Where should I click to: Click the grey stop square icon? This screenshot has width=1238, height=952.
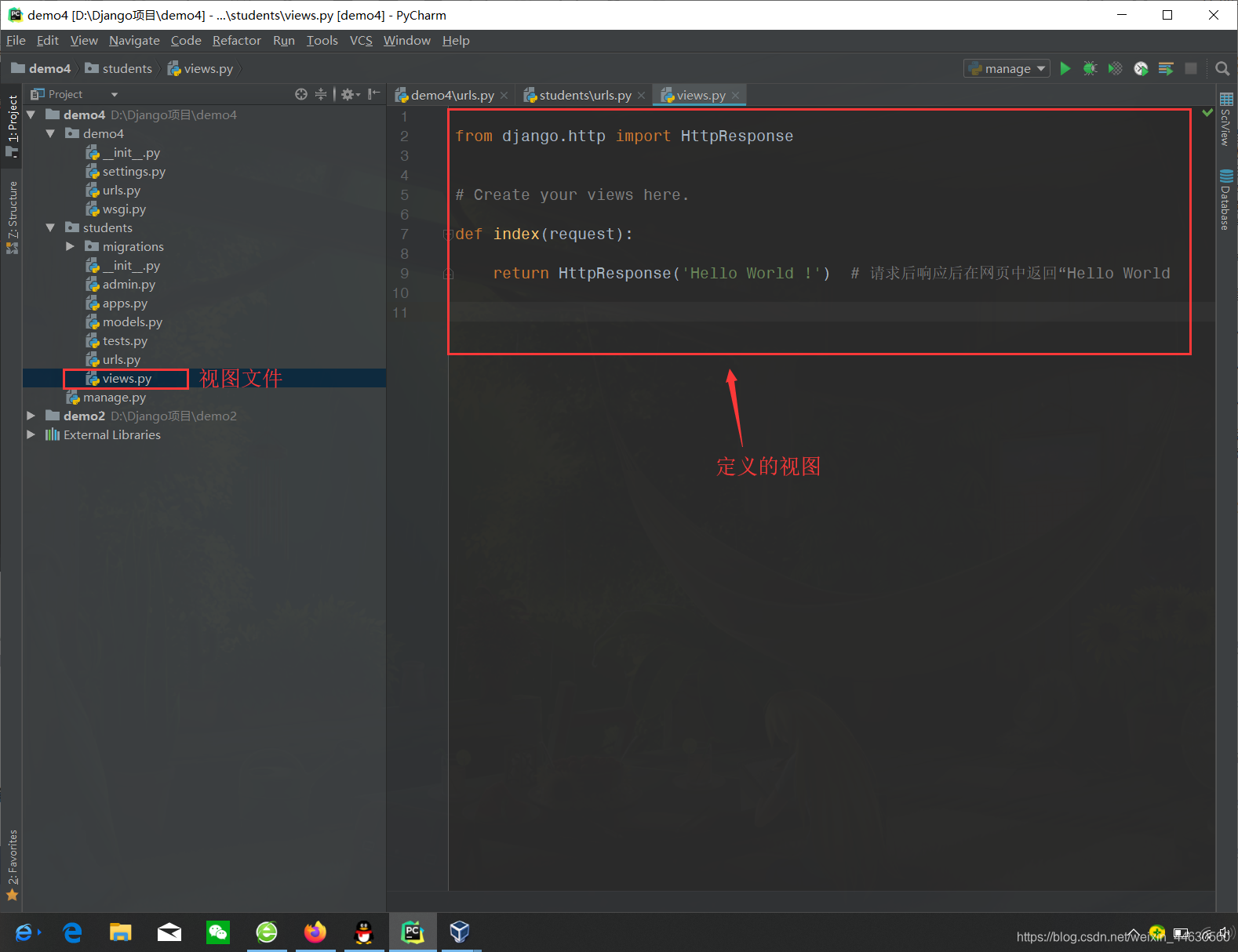(x=1191, y=68)
